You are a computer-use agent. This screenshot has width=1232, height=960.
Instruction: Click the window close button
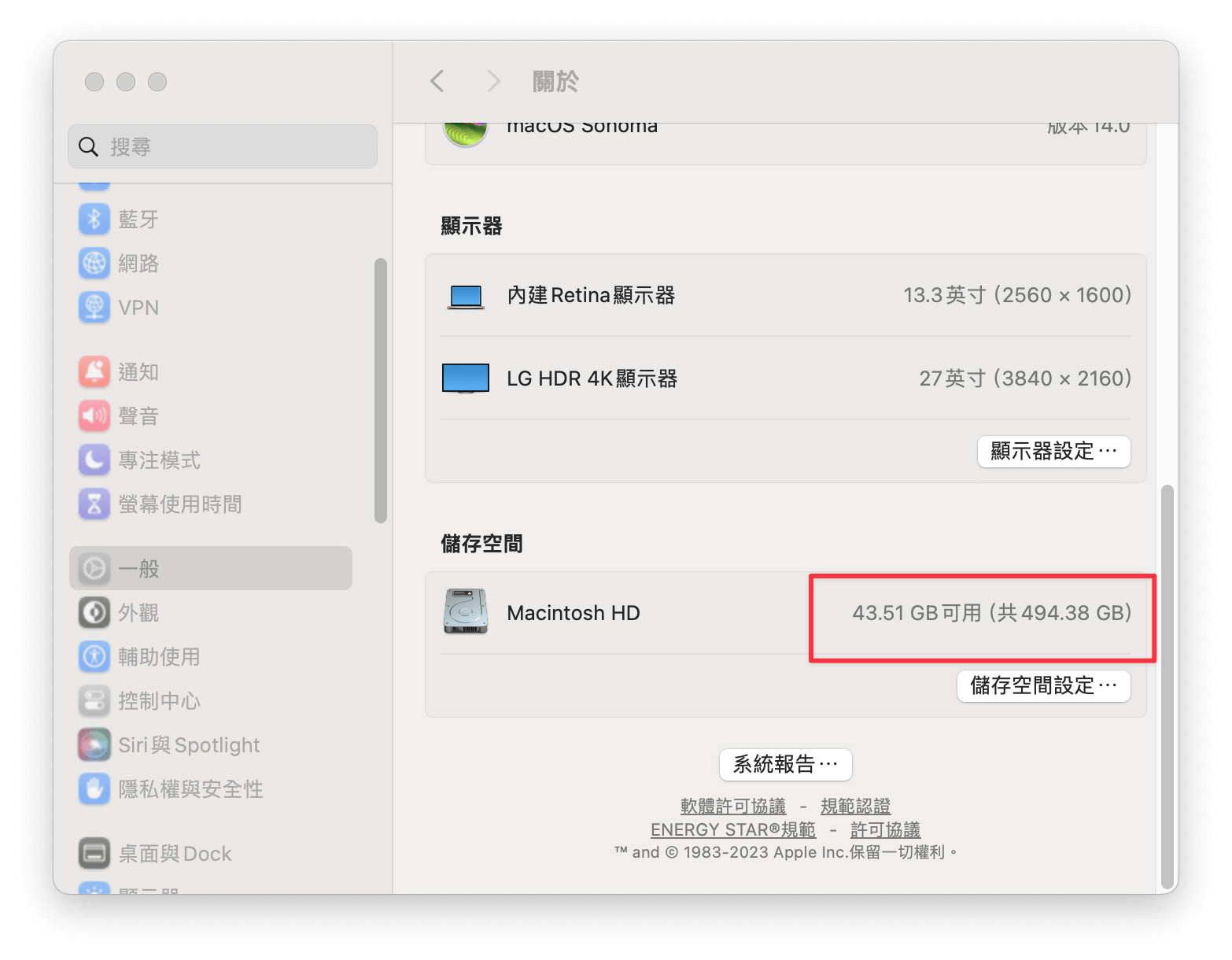94,82
